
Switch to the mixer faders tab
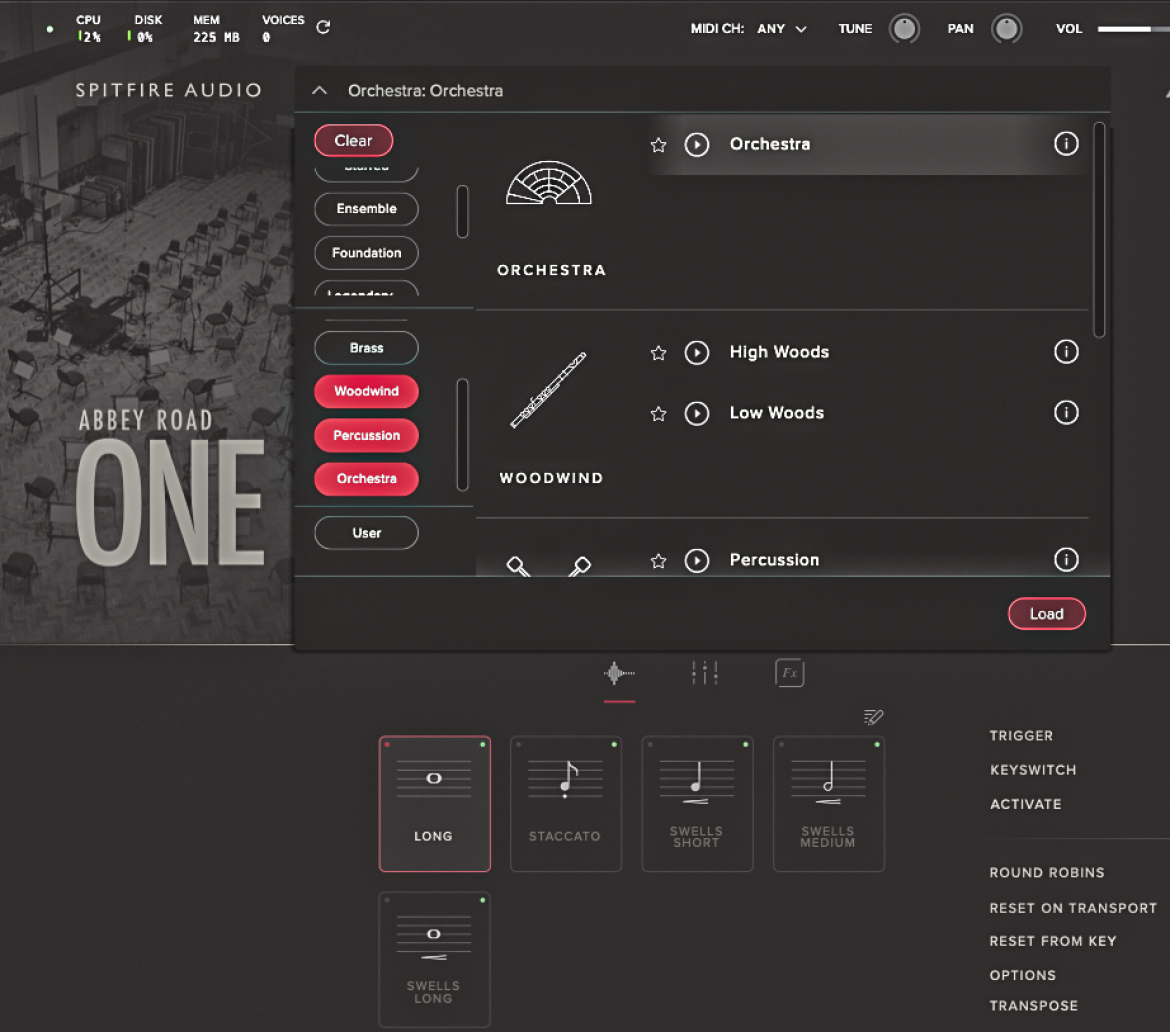704,673
